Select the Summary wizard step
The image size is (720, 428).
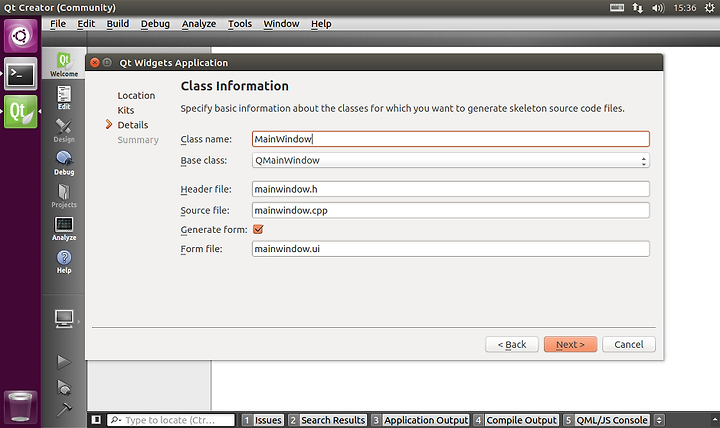point(138,140)
